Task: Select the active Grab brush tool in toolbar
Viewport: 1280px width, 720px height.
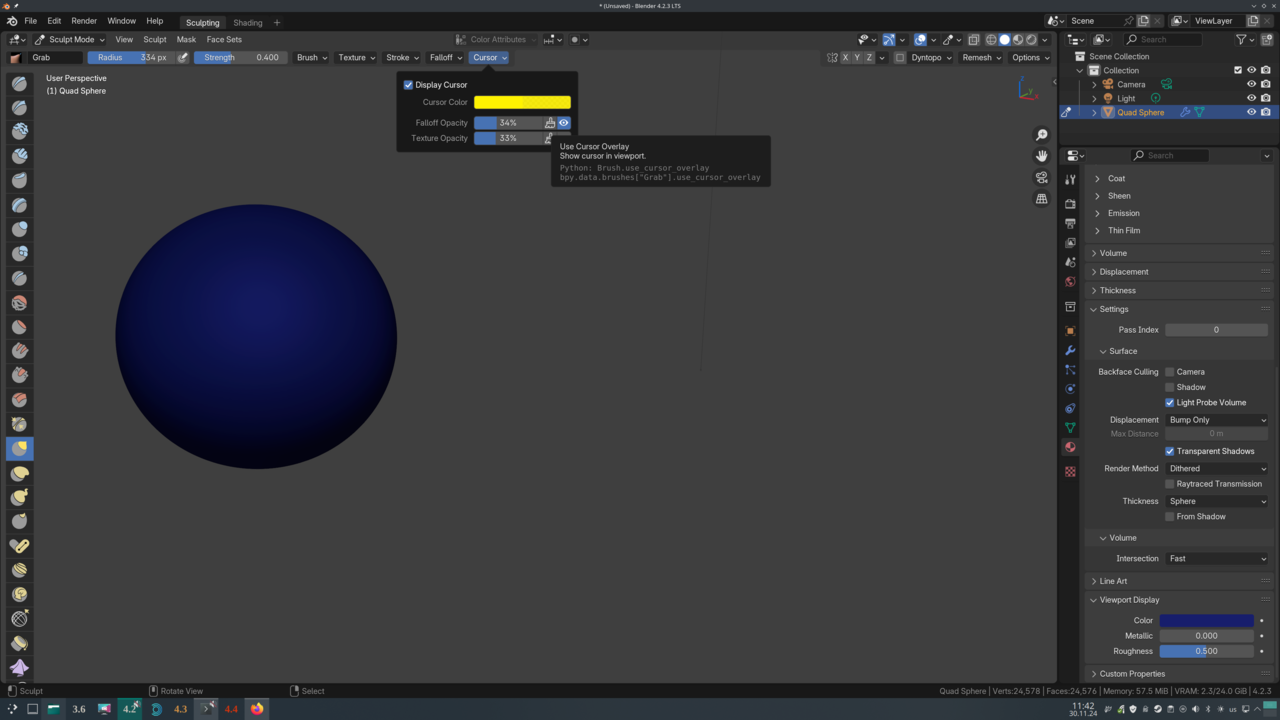Action: pyautogui.click(x=19, y=449)
